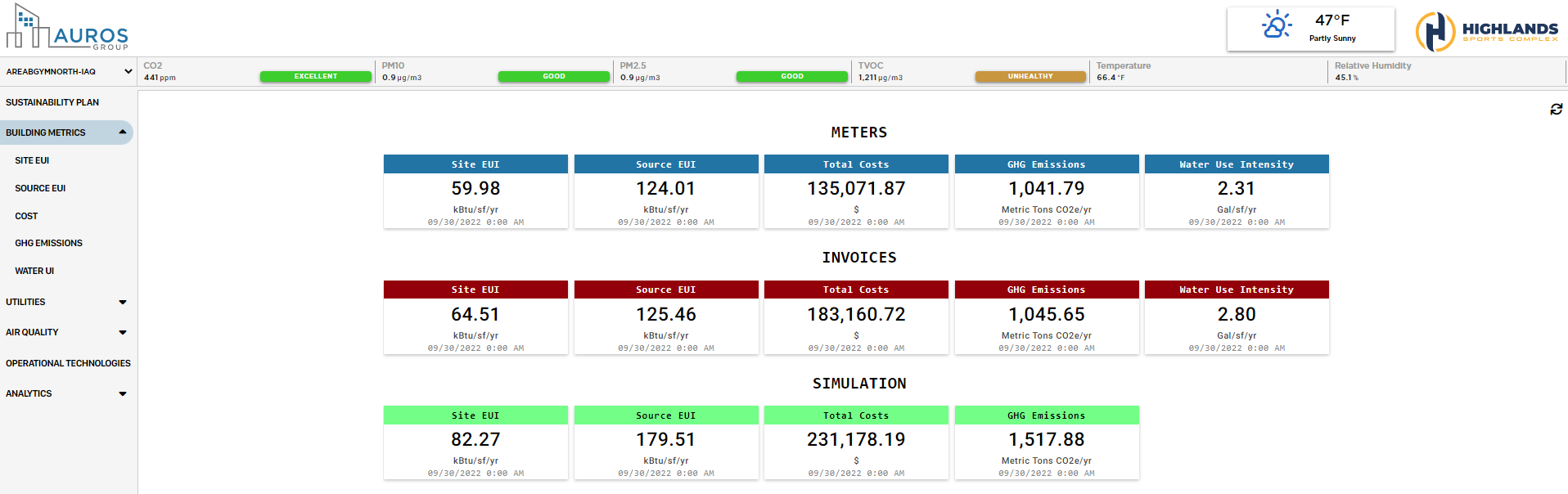Expand the Analytics menu
Image resolution: width=1568 pixels, height=494 pixels.
(x=122, y=394)
